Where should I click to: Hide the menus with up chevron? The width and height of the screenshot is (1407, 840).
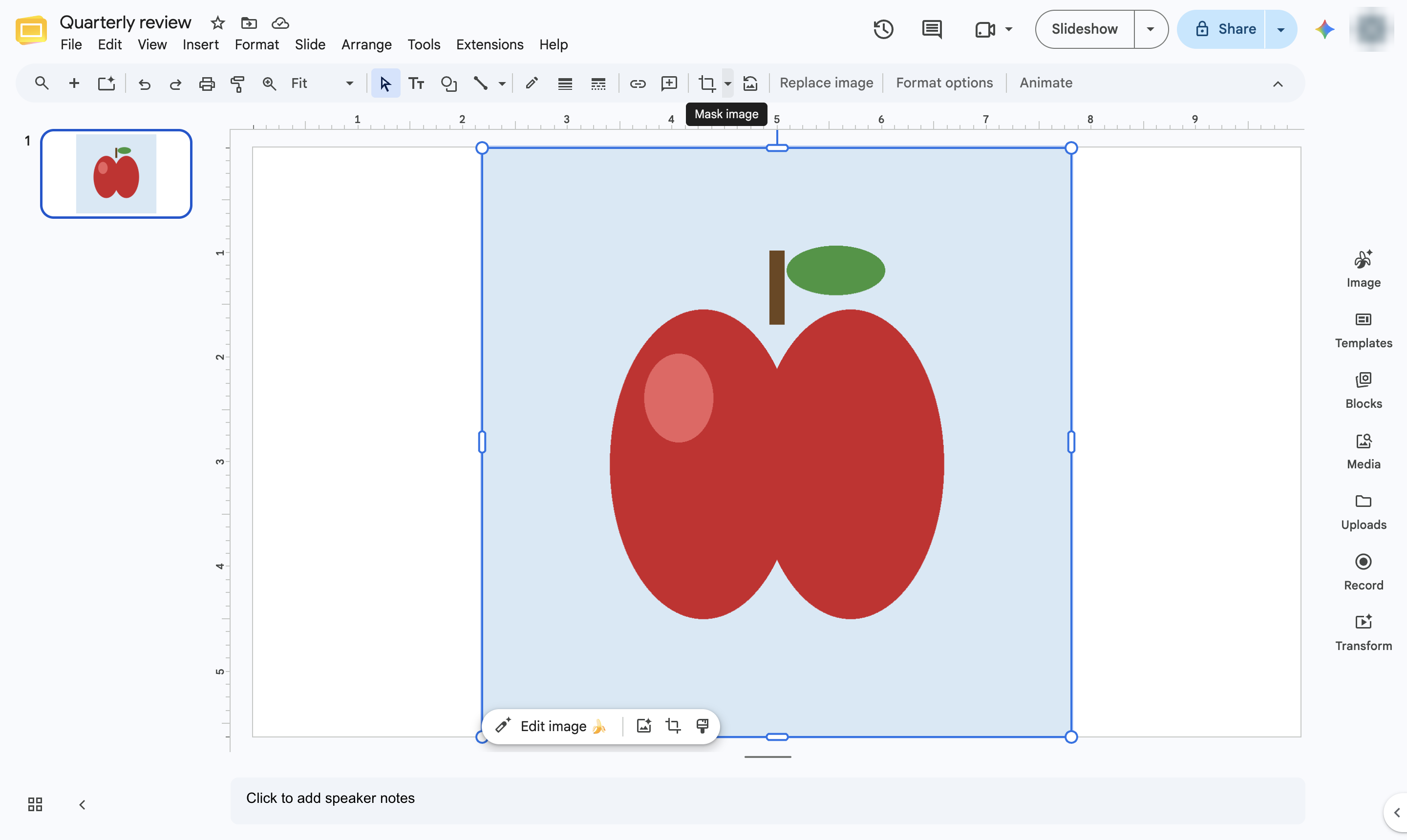click(1278, 84)
